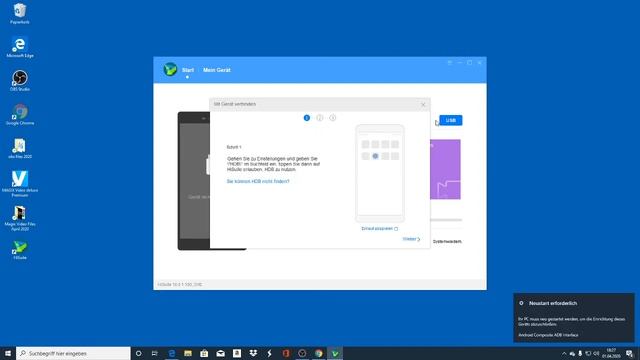Open the Mein Gerät tab

(217, 70)
